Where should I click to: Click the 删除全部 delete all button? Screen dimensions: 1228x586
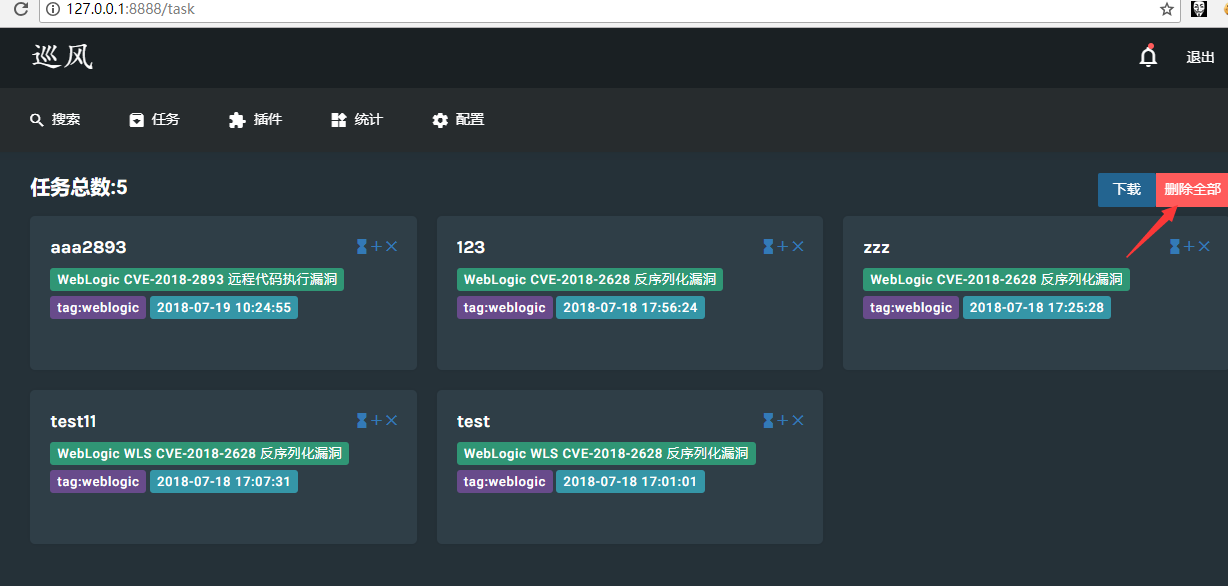[x=1192, y=190]
